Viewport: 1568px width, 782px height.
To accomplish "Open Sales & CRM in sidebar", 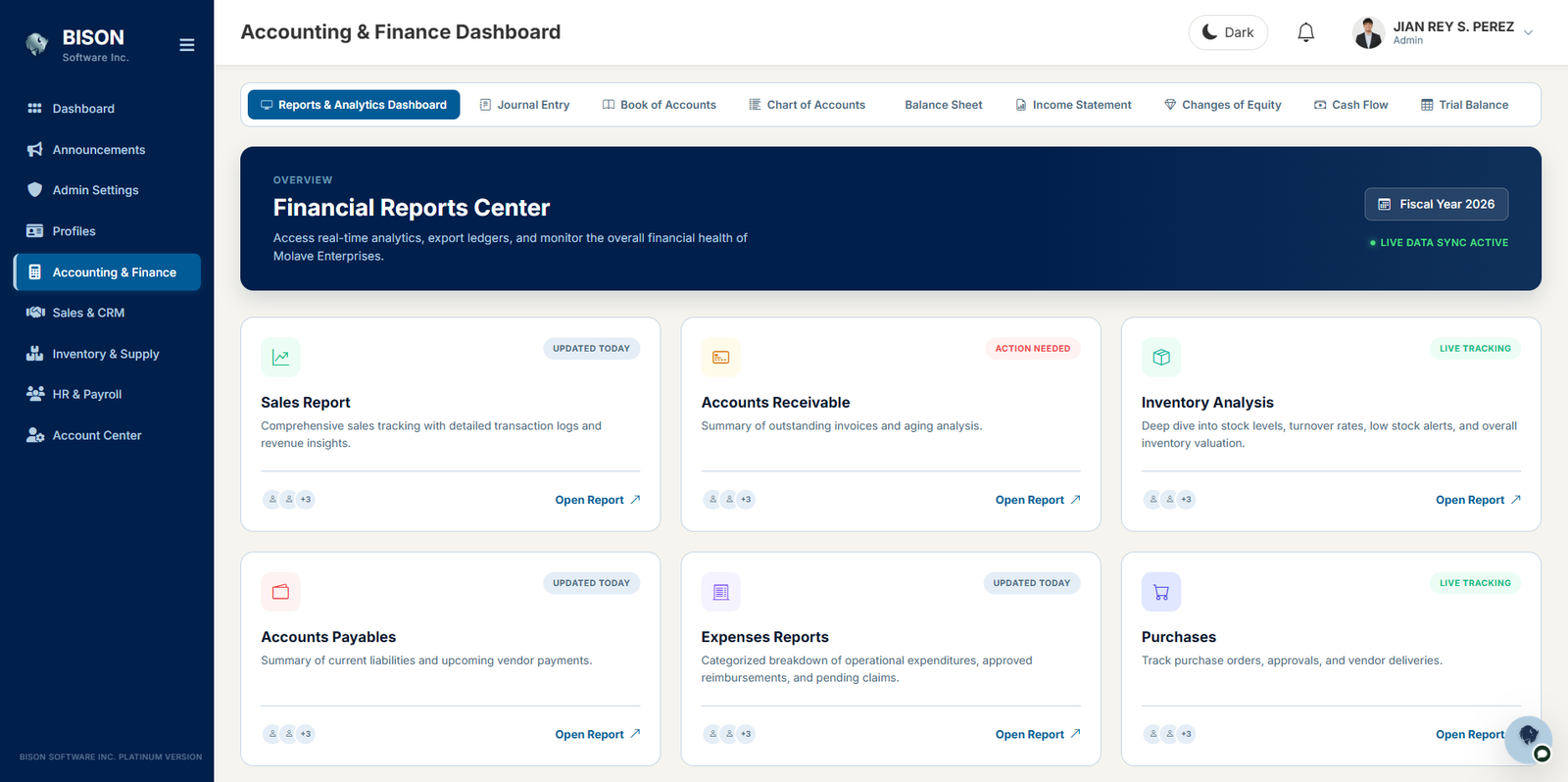I will click(x=107, y=313).
